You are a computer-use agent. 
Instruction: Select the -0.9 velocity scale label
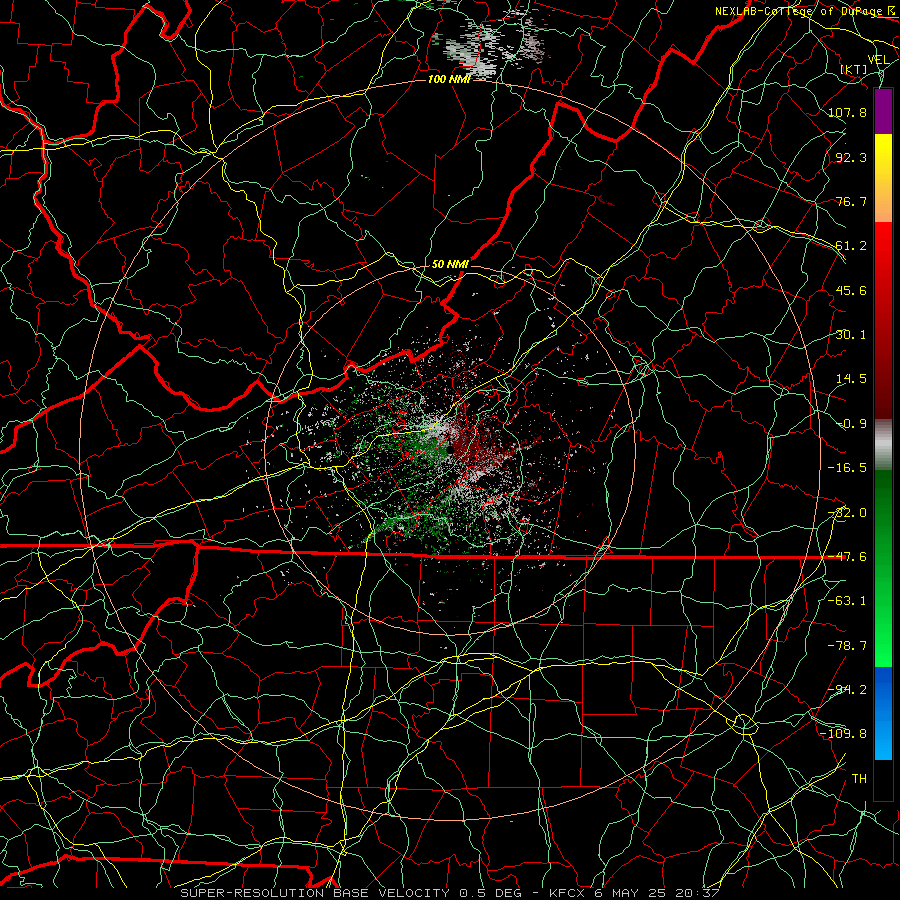click(851, 424)
